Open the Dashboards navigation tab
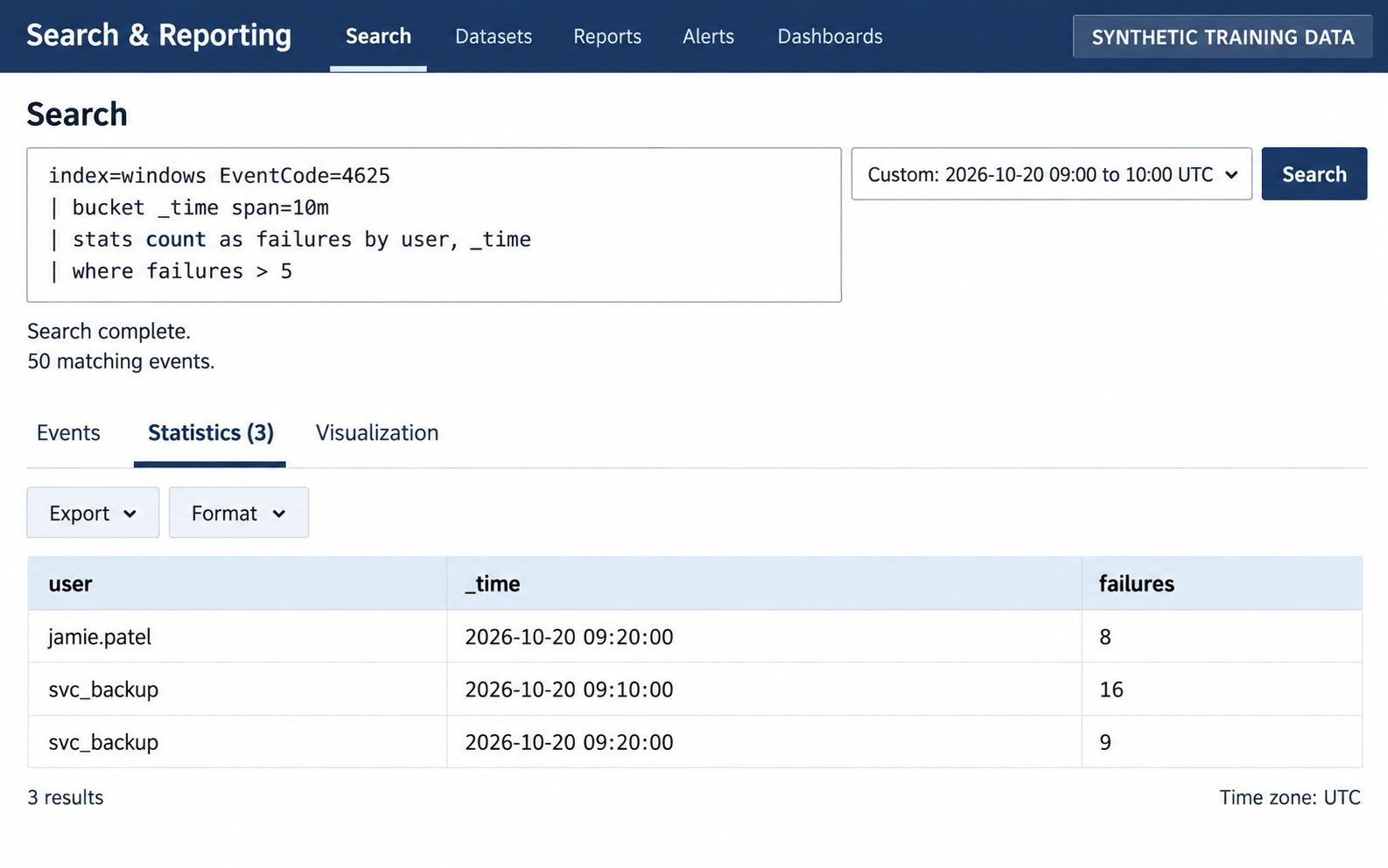Screen dimensions: 1388x868 (830, 37)
